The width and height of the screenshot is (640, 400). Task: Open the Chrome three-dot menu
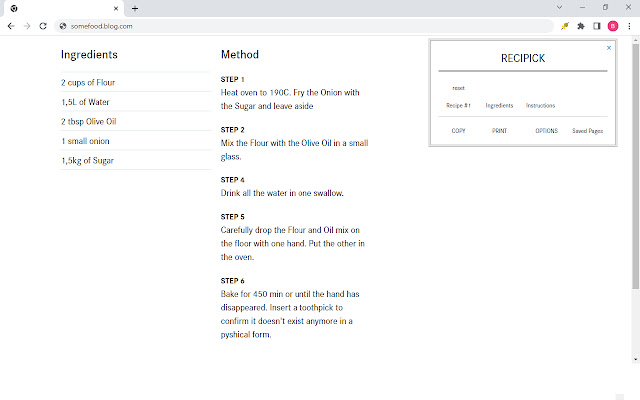click(x=629, y=26)
